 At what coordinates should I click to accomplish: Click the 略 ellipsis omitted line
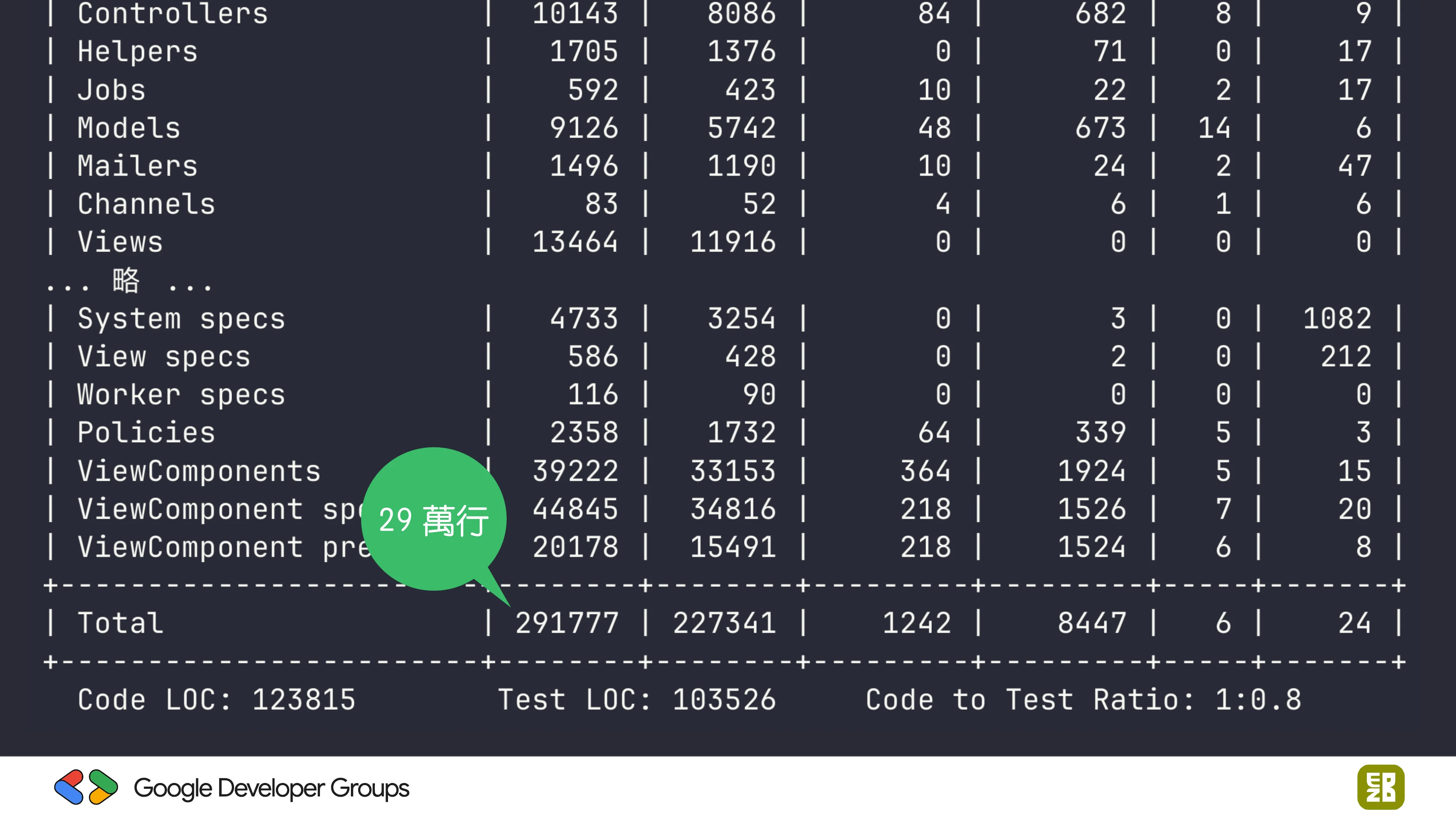point(129,281)
